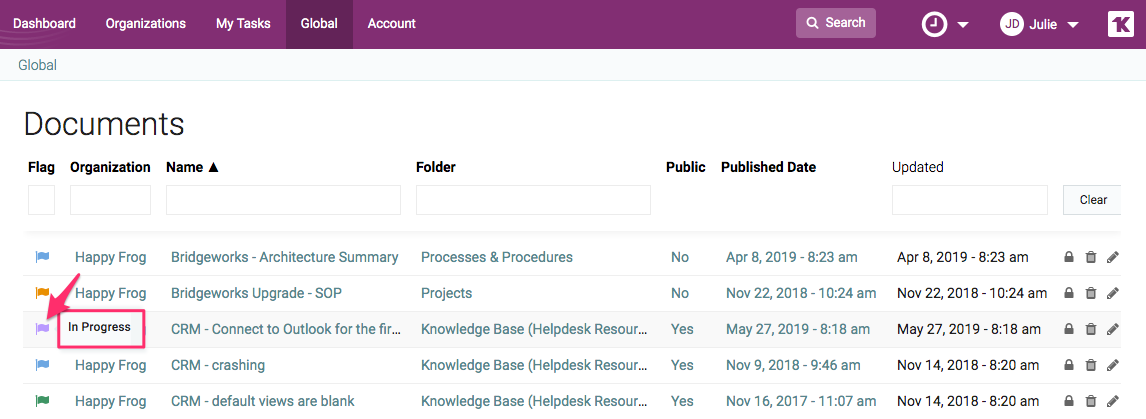Click the lock icon for Bridgeworks Architecture Summary
Screen dimensions: 1146x419
point(1069,257)
